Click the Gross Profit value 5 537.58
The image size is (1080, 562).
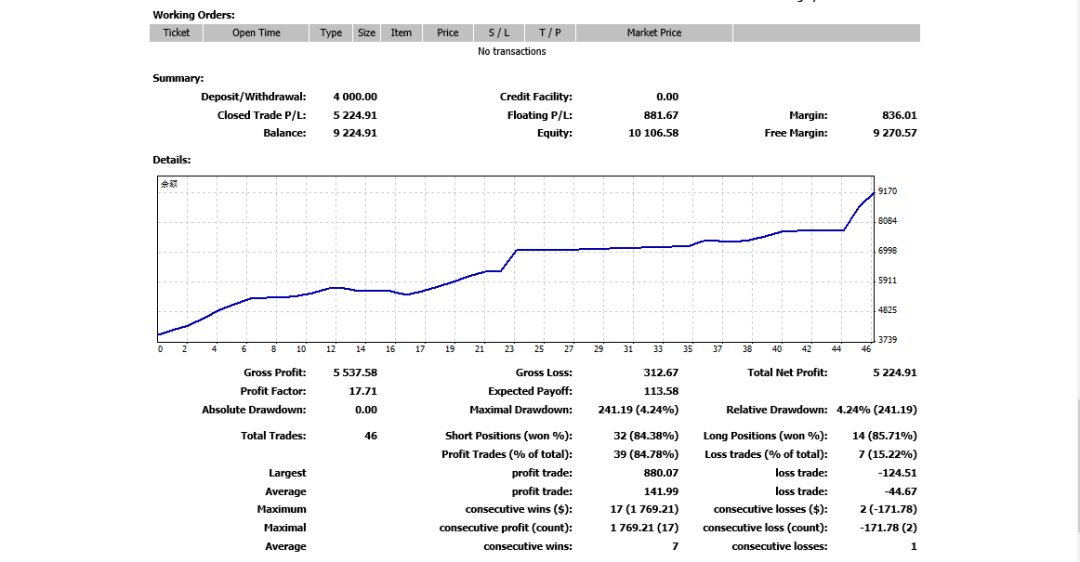[x=355, y=372]
